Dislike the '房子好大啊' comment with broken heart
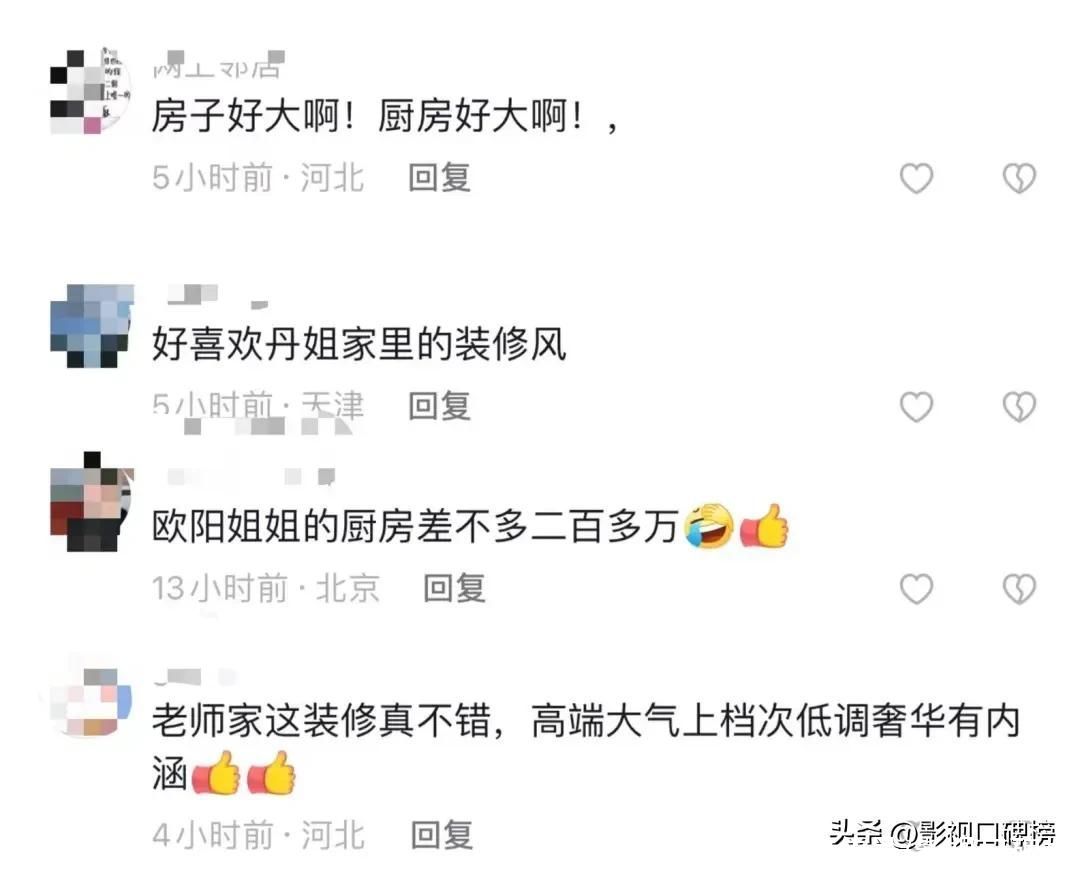The width and height of the screenshot is (1080, 871). click(1019, 178)
